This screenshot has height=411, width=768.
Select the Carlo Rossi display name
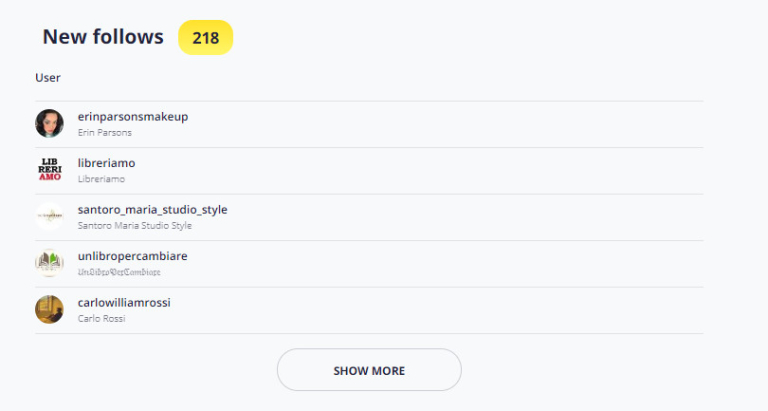(x=103, y=318)
